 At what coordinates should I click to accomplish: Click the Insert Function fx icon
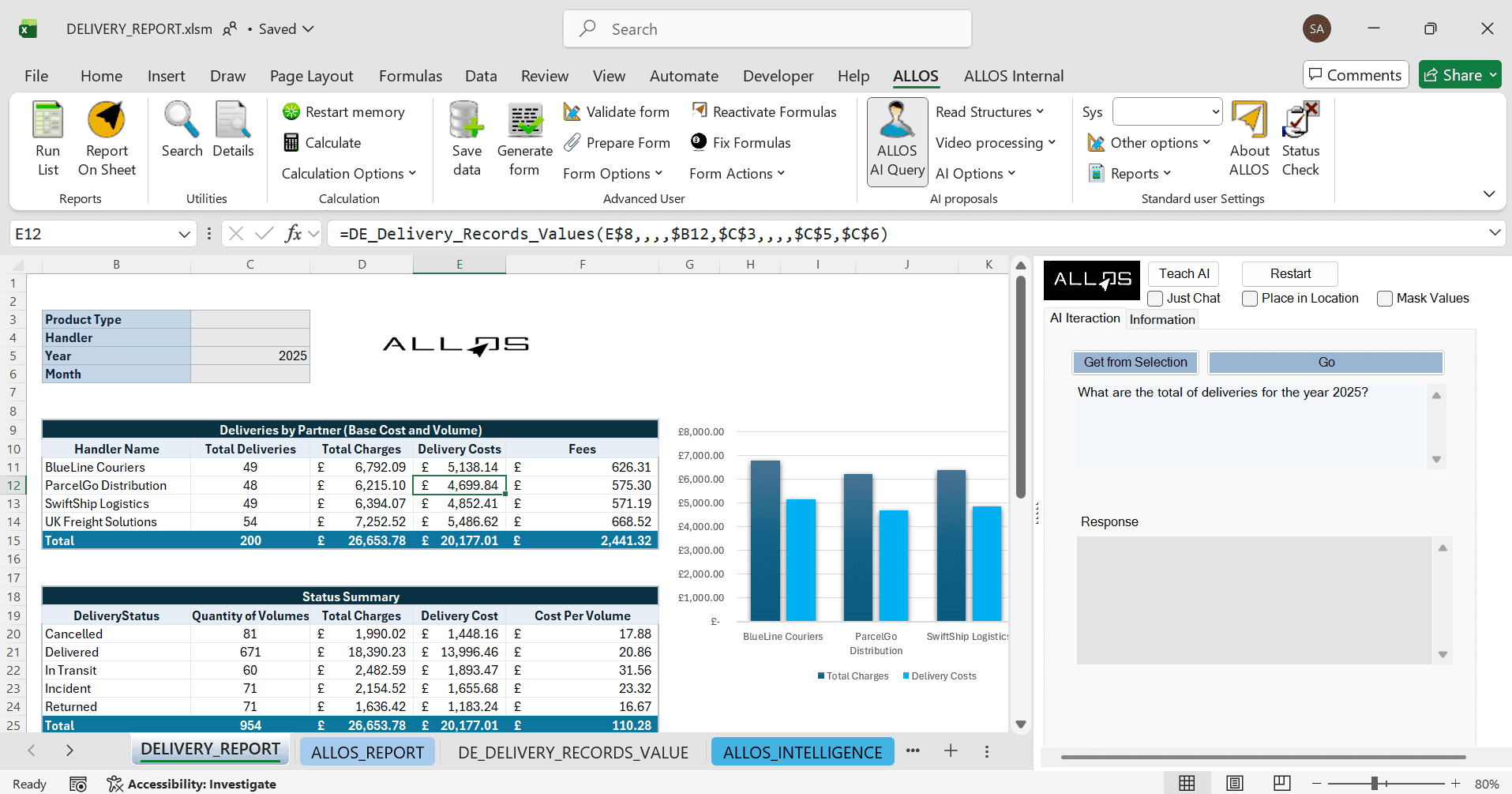[294, 233]
